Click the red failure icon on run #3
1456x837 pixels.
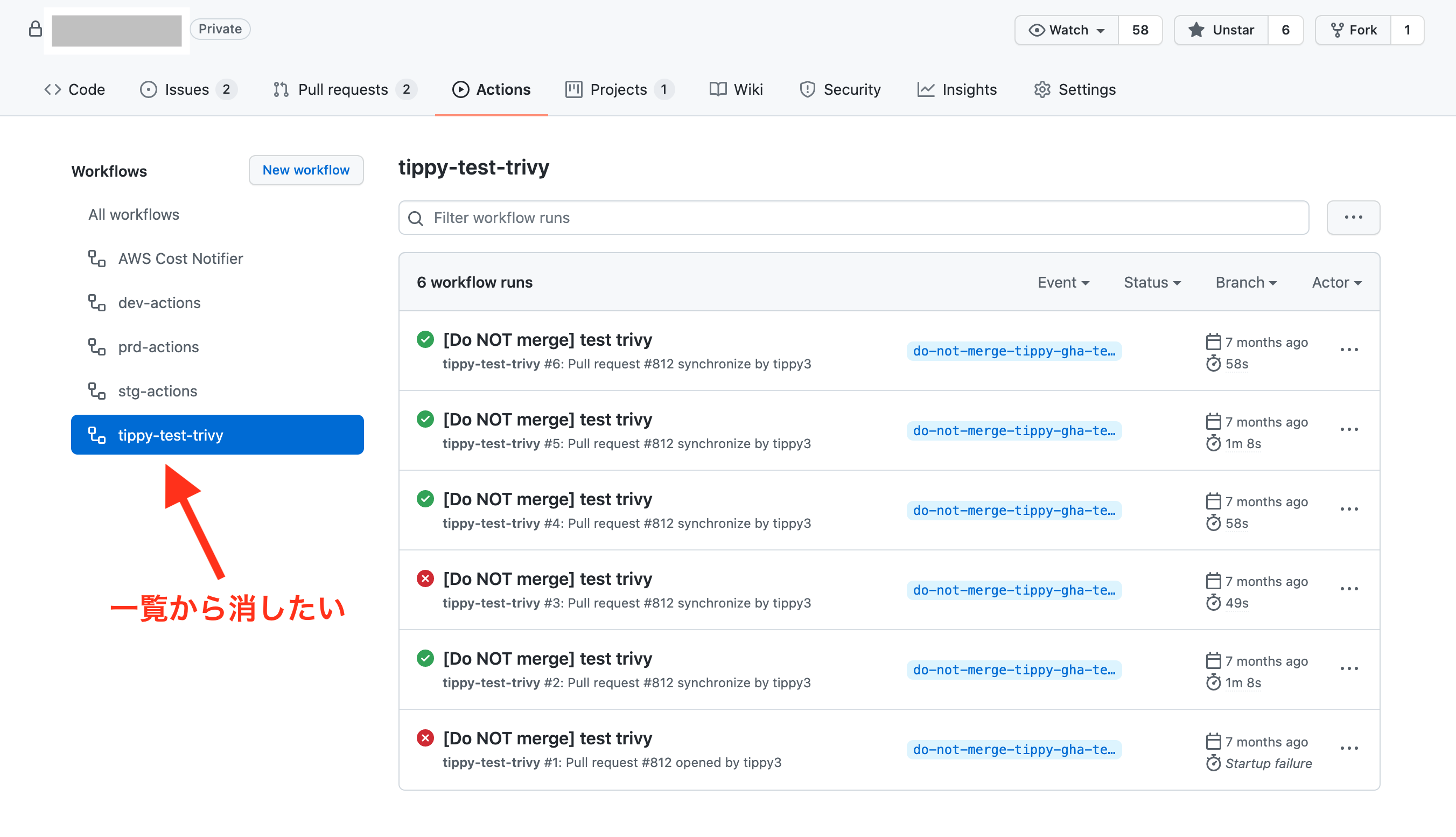tap(425, 578)
